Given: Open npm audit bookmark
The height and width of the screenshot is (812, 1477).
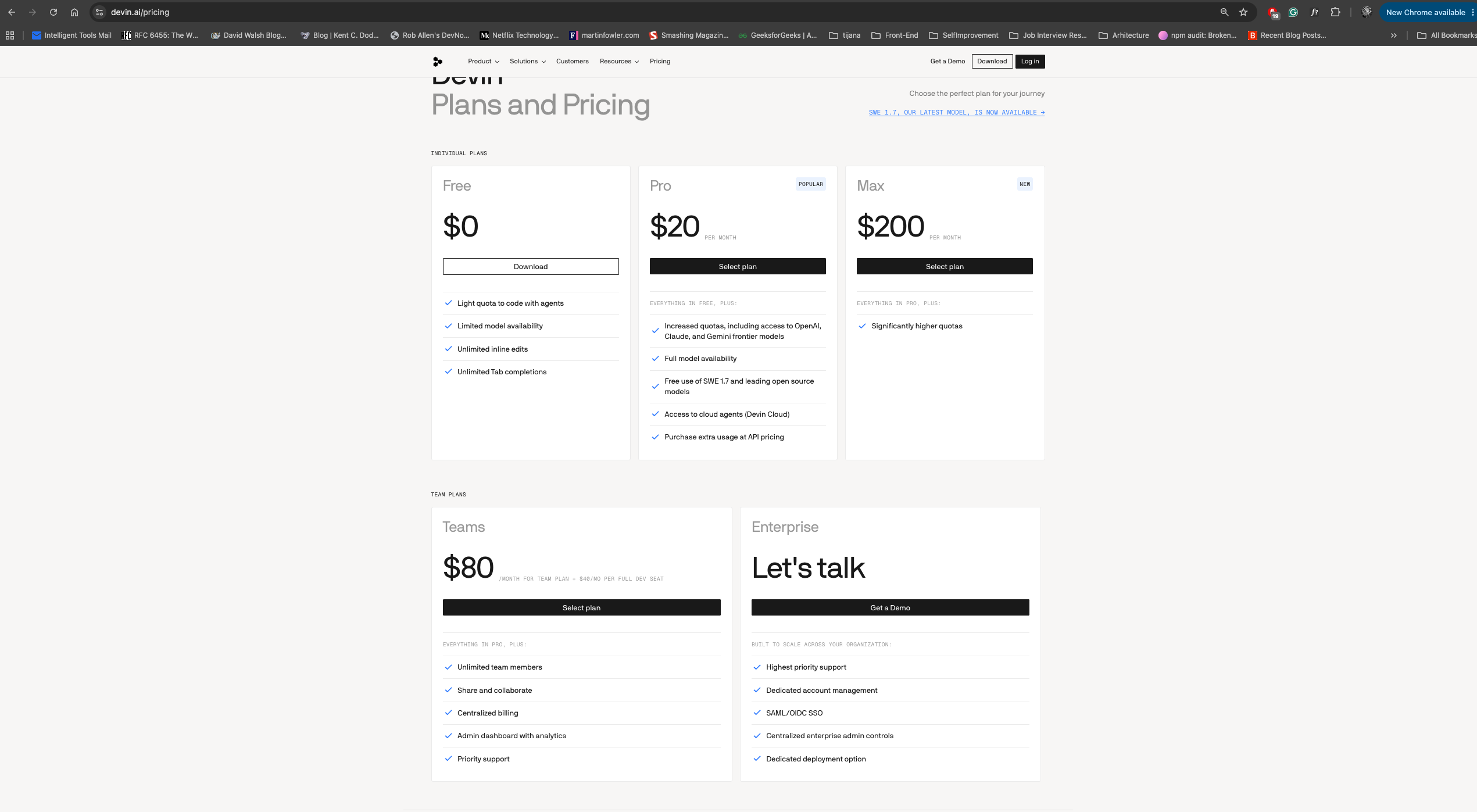Looking at the screenshot, I should click(1197, 35).
